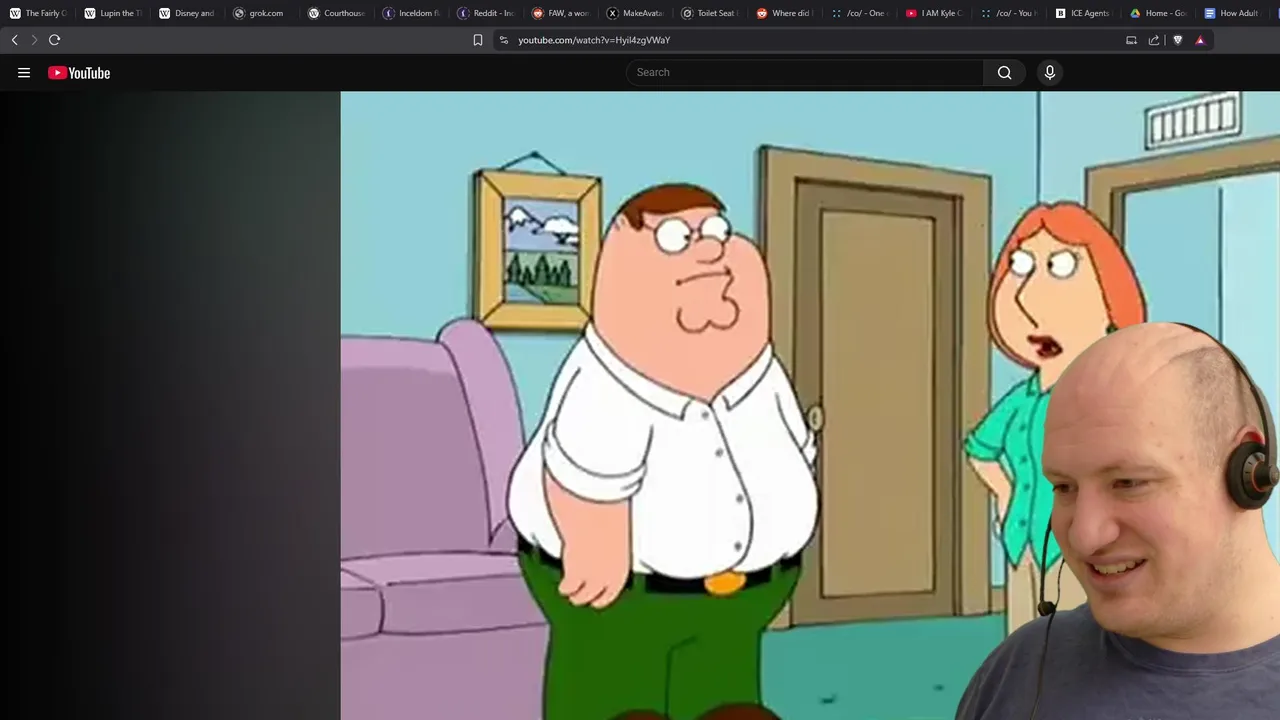
Task: Open the "Where did" Reddit tab
Action: pyautogui.click(x=785, y=13)
